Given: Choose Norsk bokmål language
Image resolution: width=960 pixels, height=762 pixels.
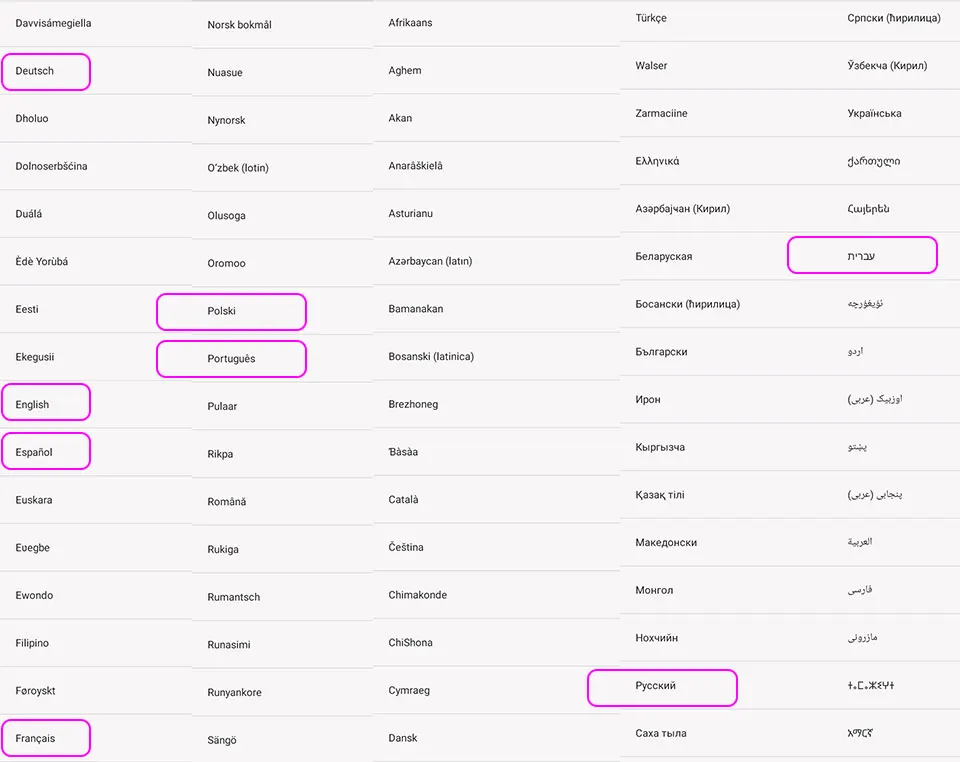Looking at the screenshot, I should [239, 25].
